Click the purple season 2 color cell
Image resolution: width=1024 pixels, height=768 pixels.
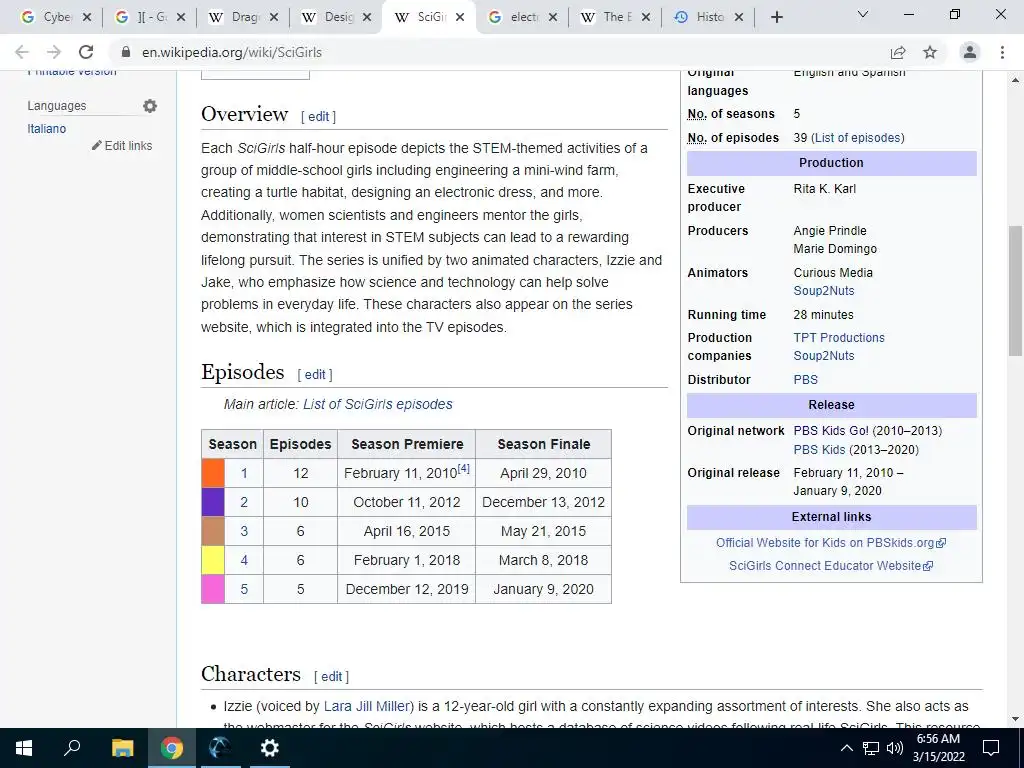pyautogui.click(x=213, y=502)
